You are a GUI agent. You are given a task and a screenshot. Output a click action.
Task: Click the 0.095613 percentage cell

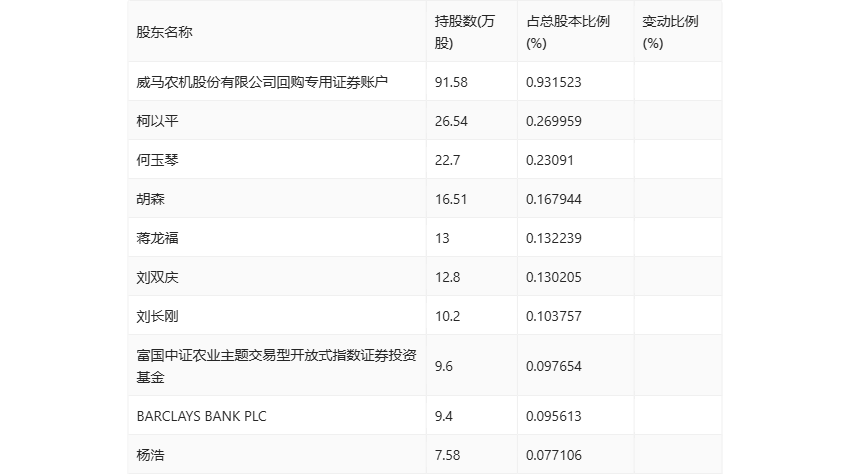(553, 416)
